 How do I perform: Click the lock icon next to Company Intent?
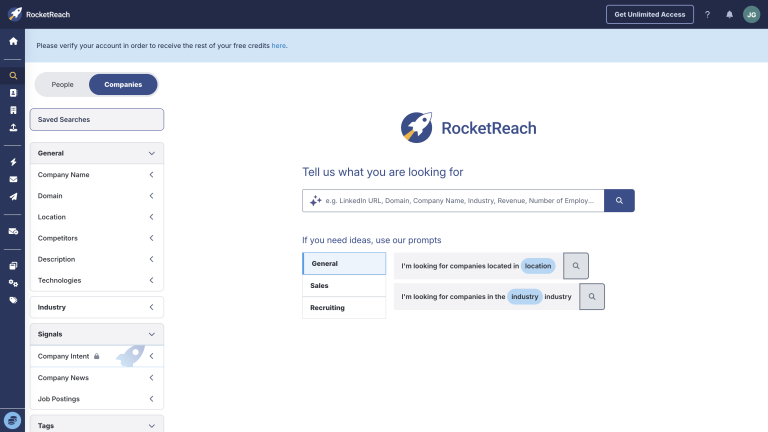pos(96,356)
